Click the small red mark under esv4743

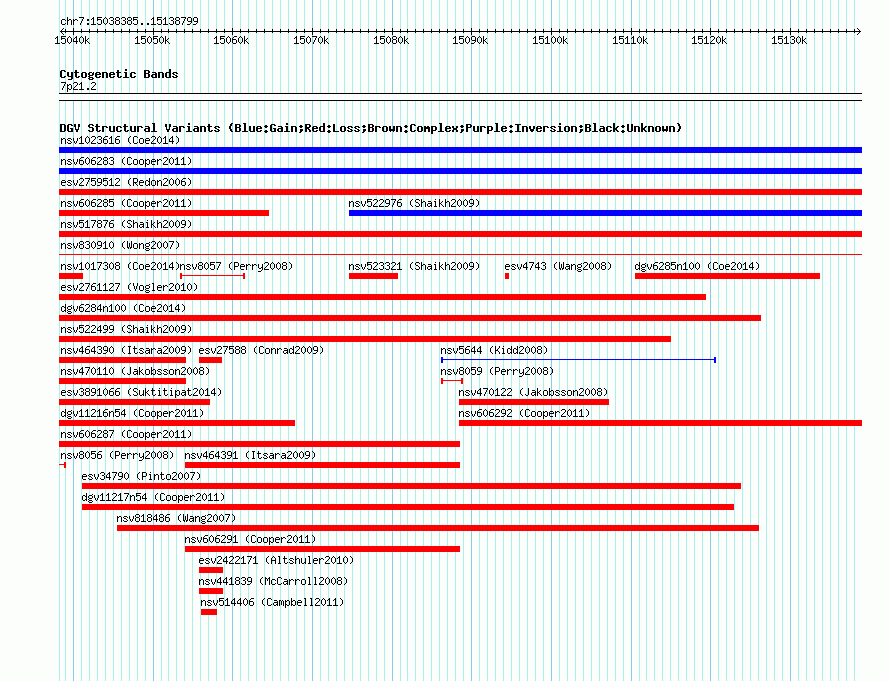(507, 276)
